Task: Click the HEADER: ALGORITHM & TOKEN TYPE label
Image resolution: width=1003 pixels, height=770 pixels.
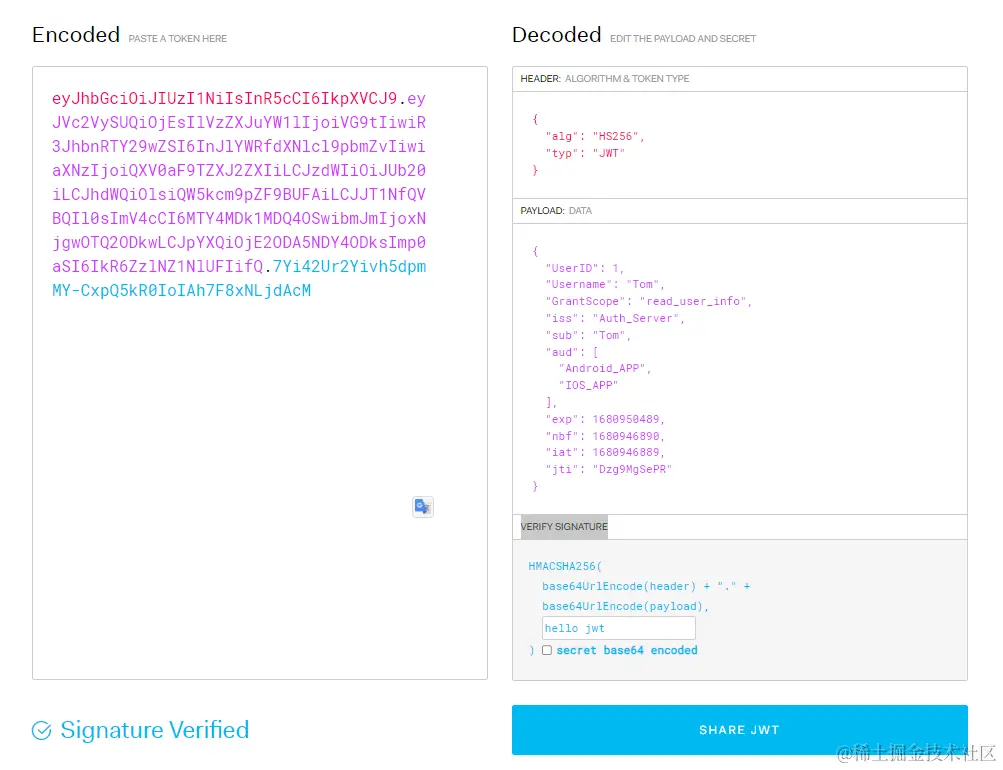Action: point(604,79)
